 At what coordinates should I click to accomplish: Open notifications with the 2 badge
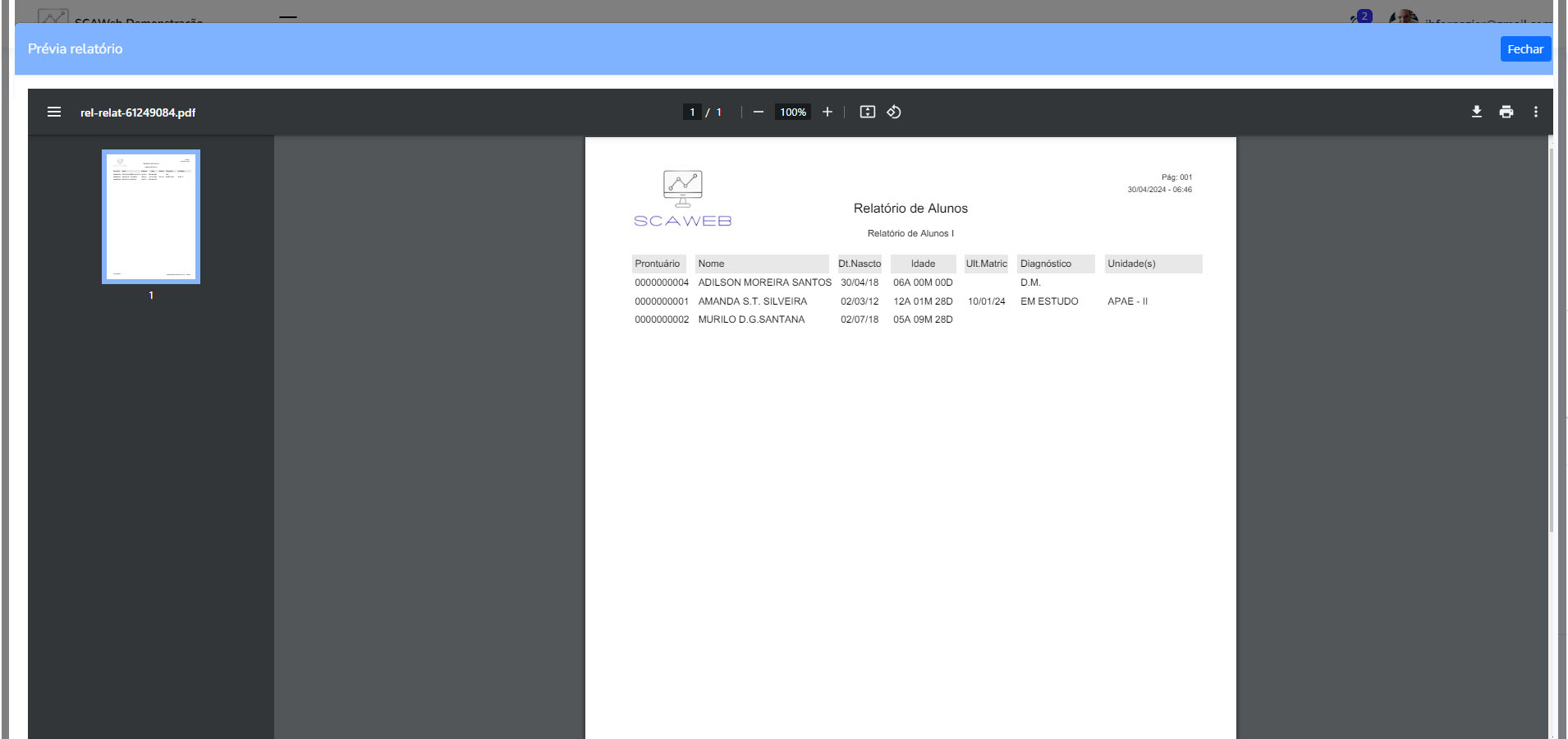[x=1362, y=16]
